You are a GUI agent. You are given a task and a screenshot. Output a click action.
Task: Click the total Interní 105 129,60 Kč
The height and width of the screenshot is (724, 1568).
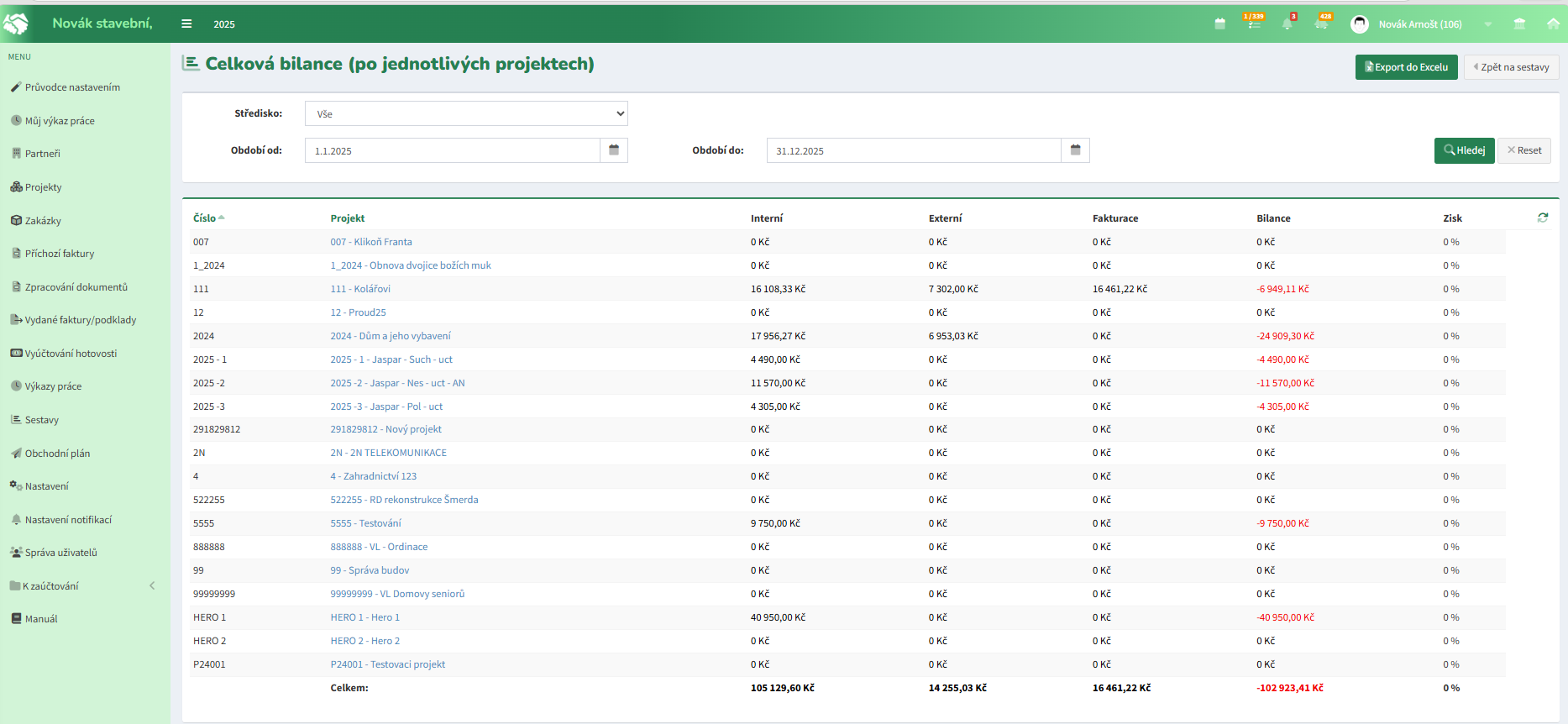783,688
